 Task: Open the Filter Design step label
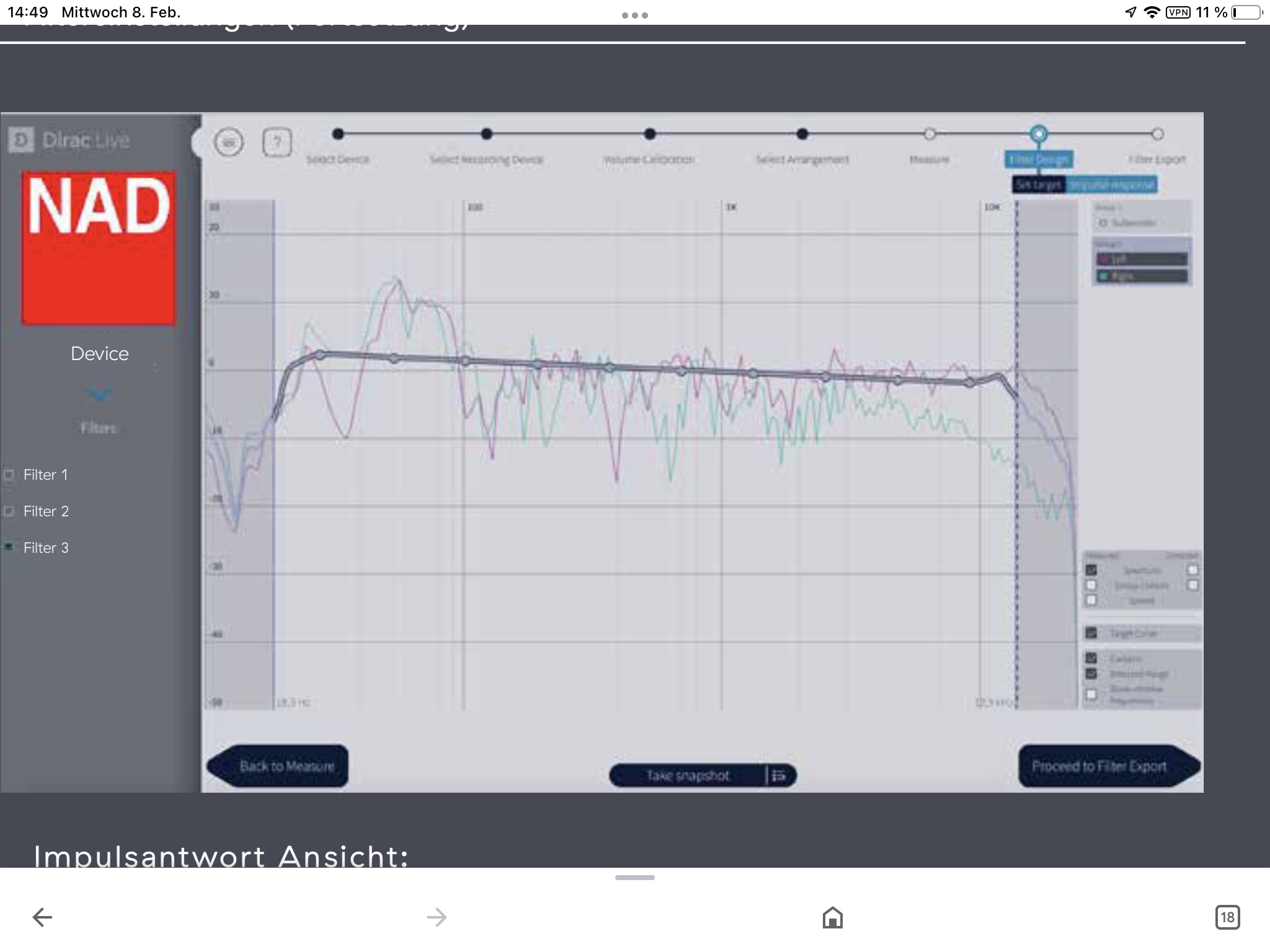pos(1039,159)
